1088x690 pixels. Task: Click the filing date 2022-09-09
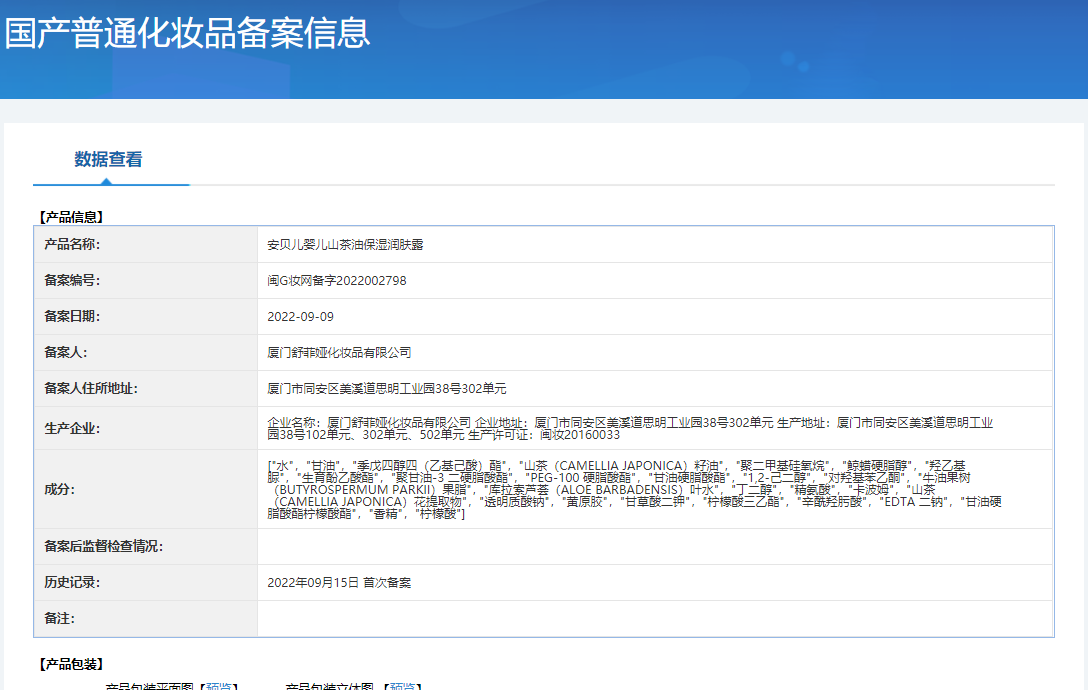pyautogui.click(x=300, y=317)
